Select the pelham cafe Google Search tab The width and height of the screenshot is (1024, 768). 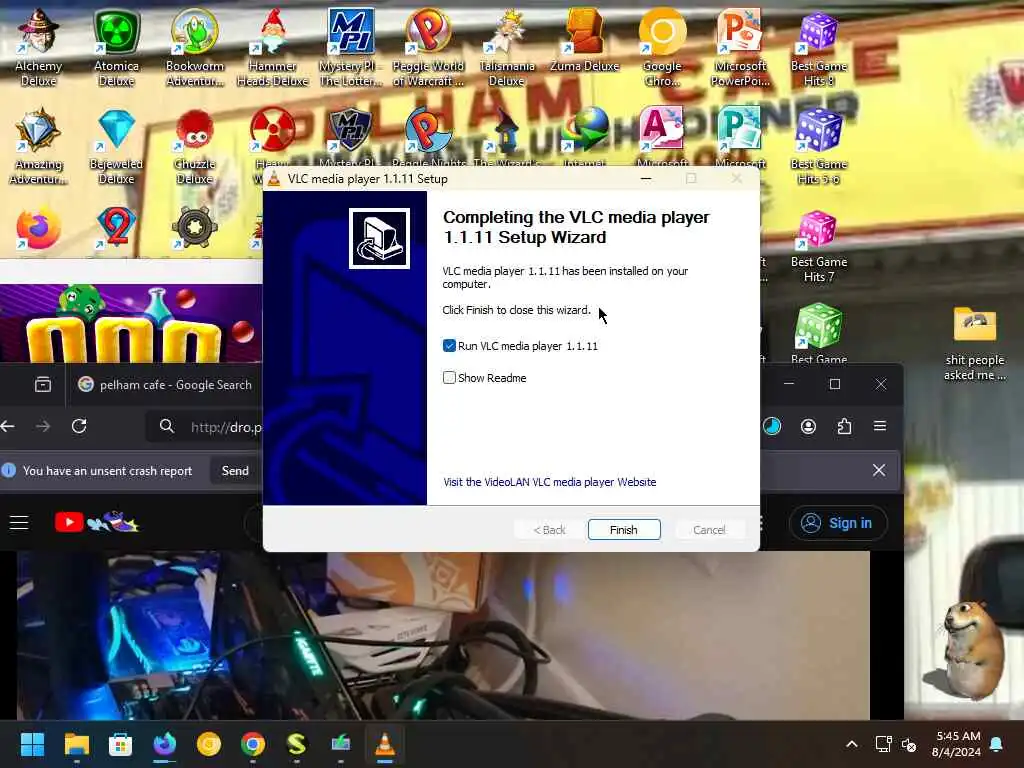(x=165, y=385)
